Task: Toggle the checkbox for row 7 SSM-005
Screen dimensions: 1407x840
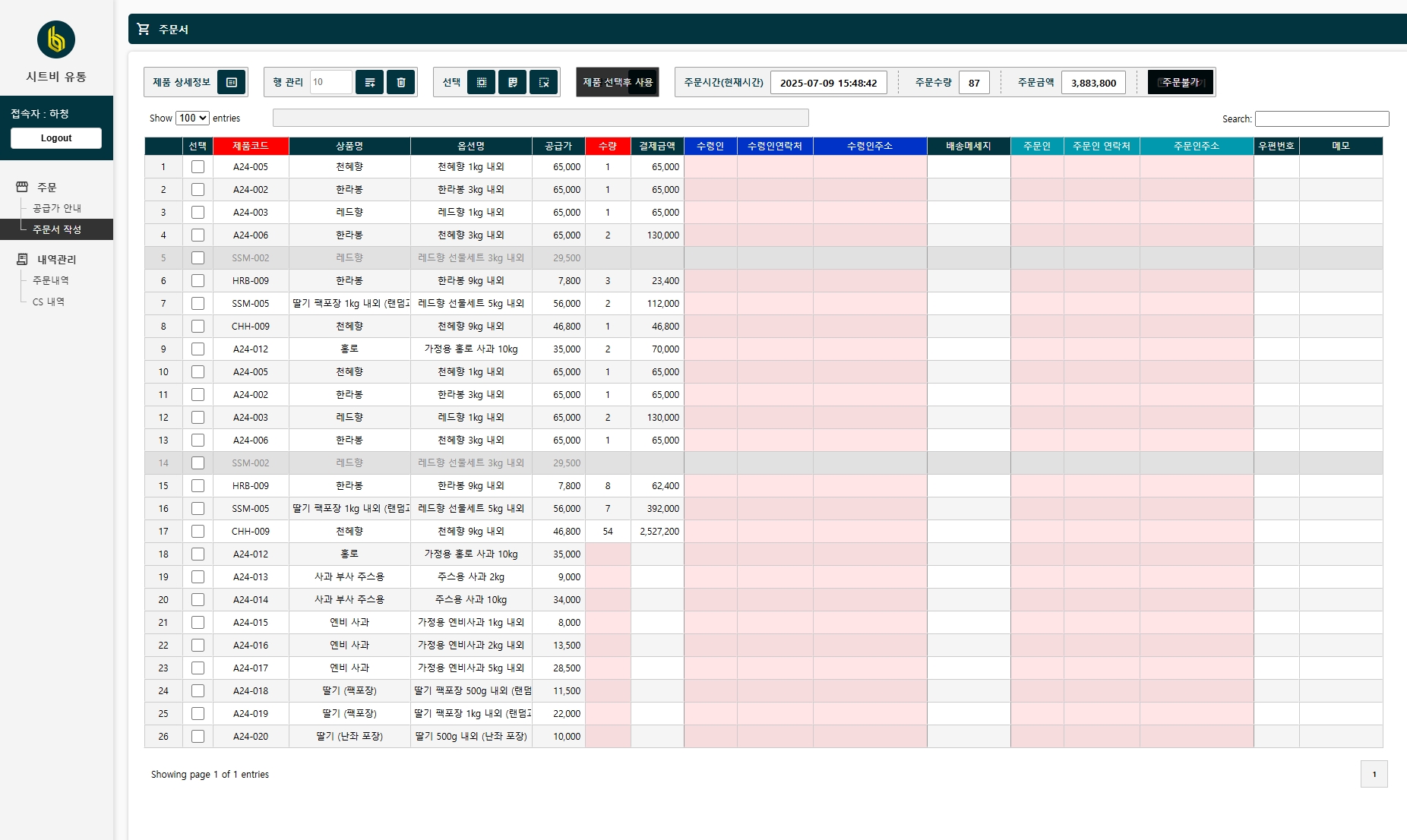Action: point(198,303)
